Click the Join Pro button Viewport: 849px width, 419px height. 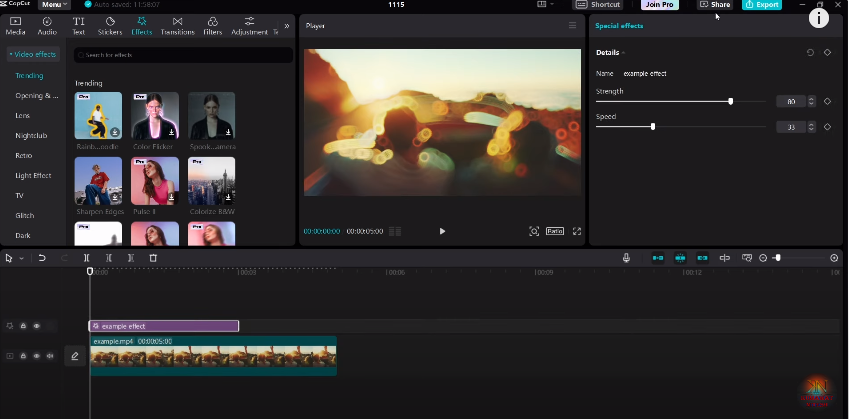tap(659, 5)
